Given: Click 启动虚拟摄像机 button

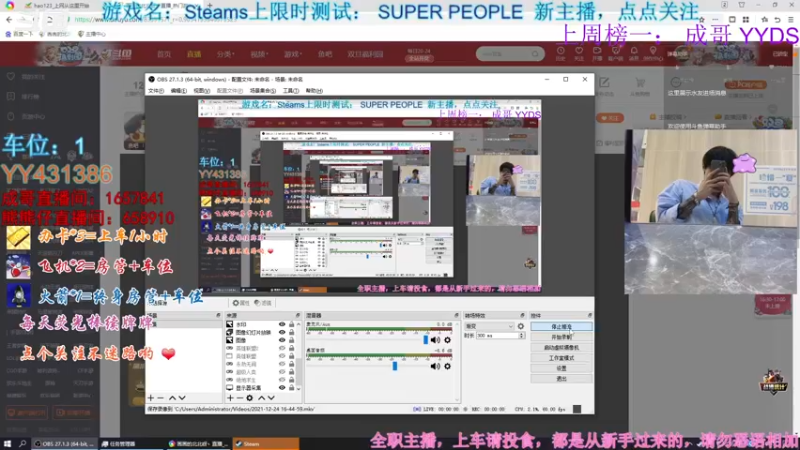Looking at the screenshot, I should coord(561,347).
